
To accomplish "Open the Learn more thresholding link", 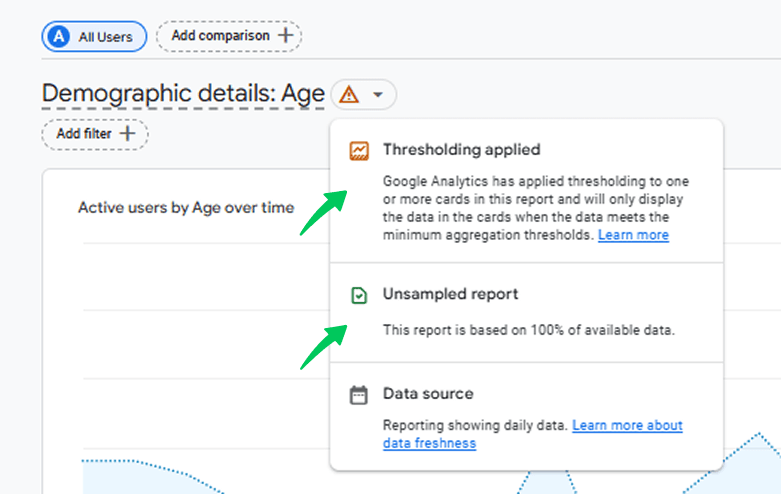I will point(633,236).
